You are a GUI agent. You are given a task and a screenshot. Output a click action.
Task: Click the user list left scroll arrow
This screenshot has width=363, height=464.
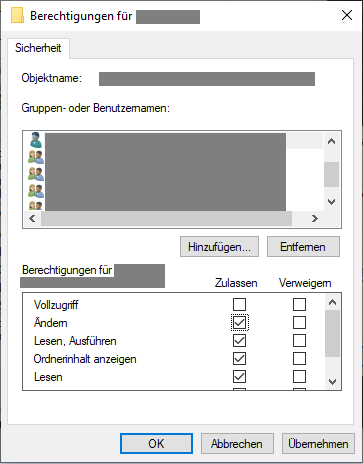click(x=32, y=219)
